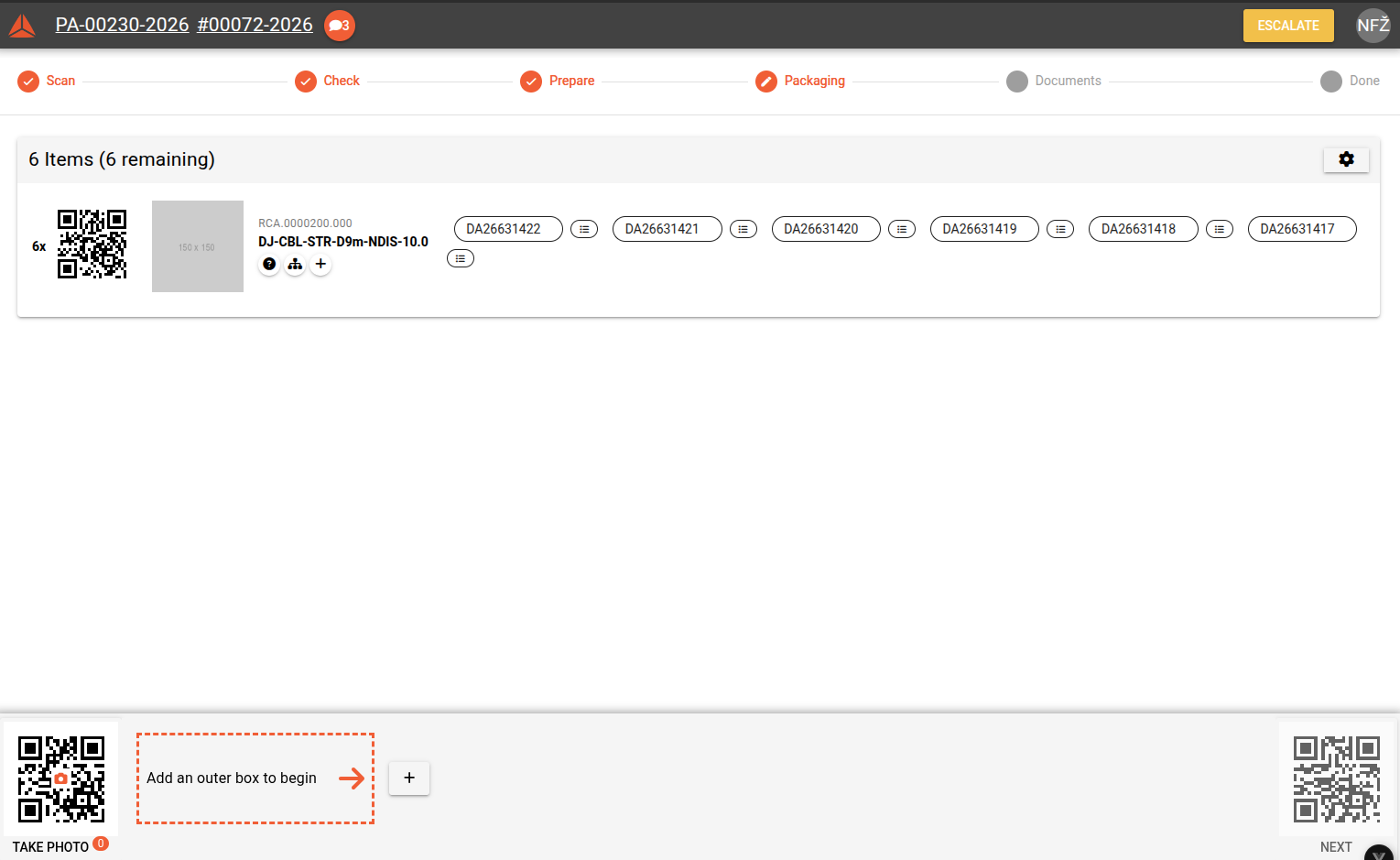Open list icon next to DA26631421
The width and height of the screenshot is (1400, 860).
(743, 229)
